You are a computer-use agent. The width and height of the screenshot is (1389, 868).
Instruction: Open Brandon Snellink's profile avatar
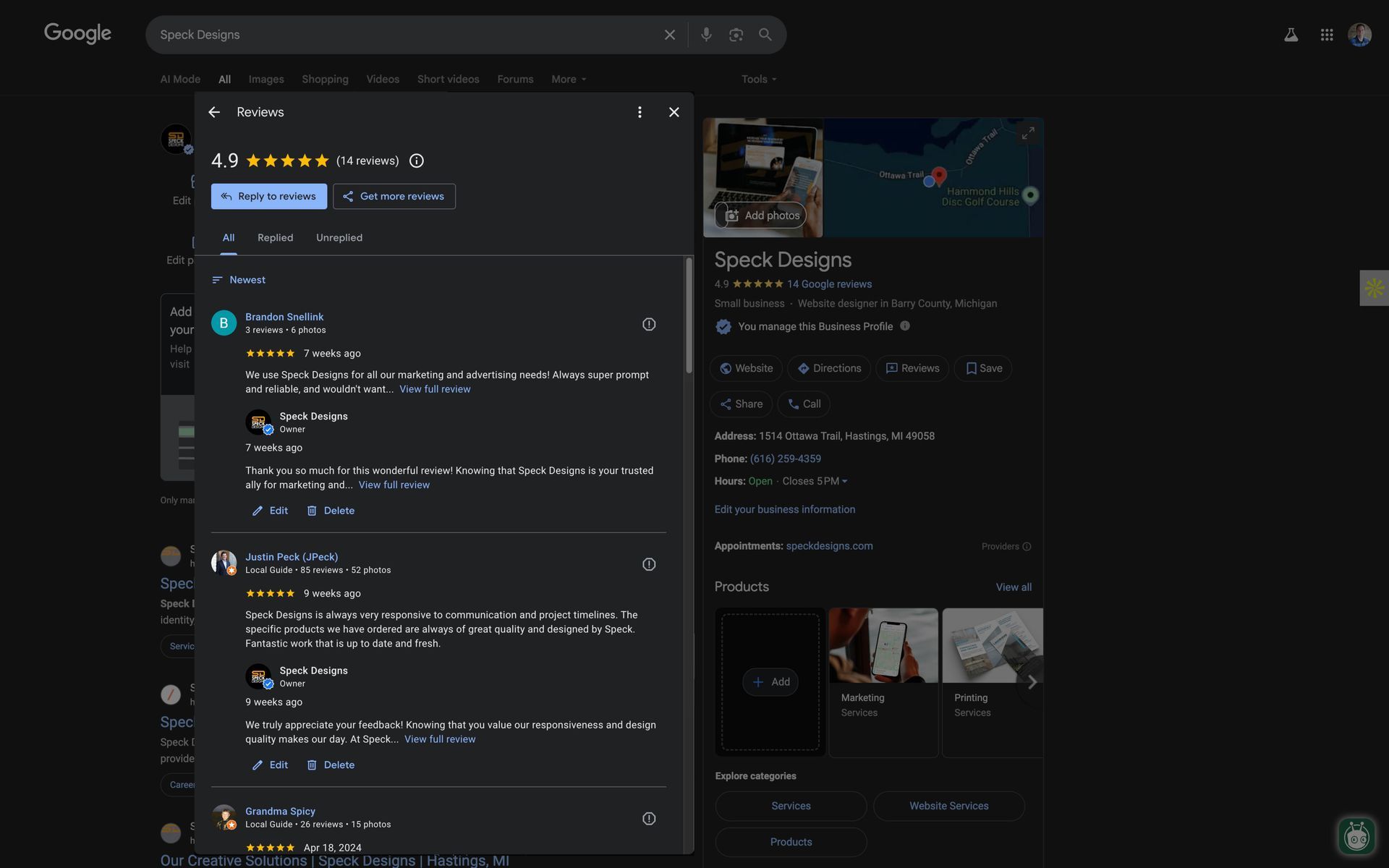click(x=224, y=323)
